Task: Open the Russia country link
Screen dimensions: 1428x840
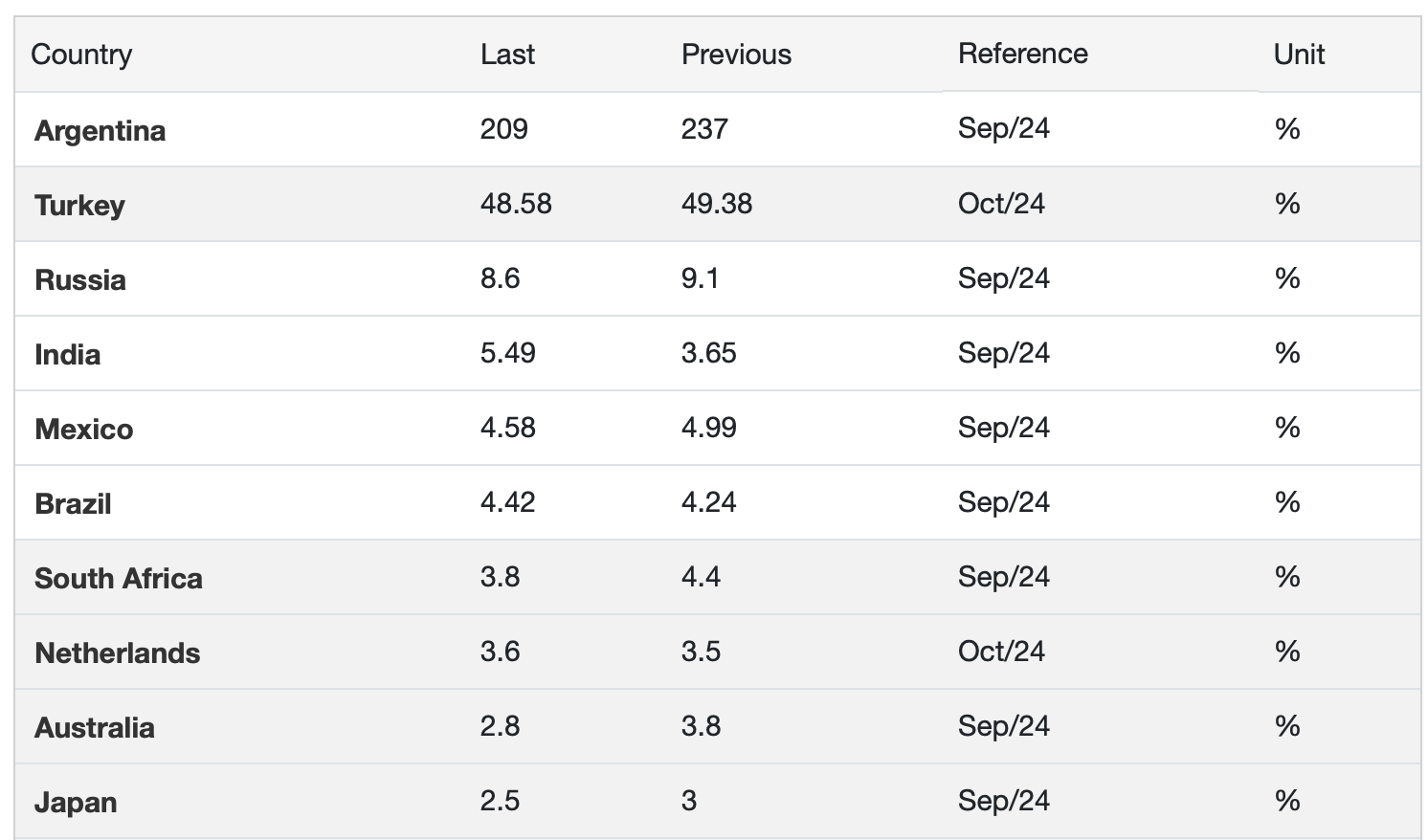Action: 80,279
